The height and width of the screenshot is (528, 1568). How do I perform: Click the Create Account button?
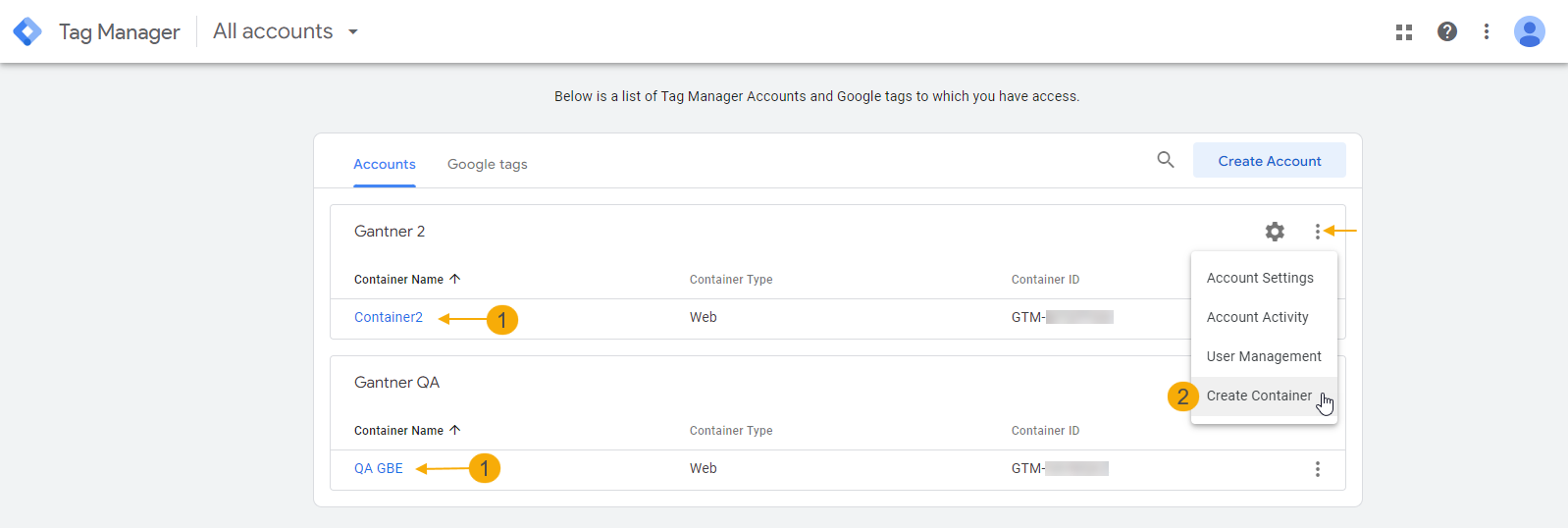click(1270, 161)
